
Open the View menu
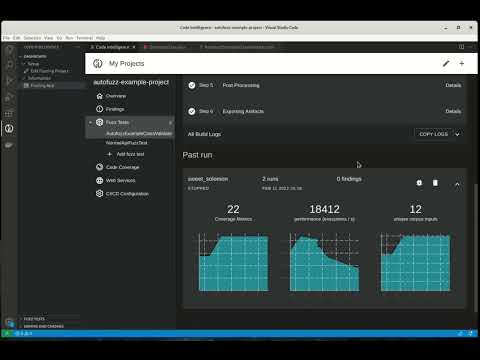(49, 38)
